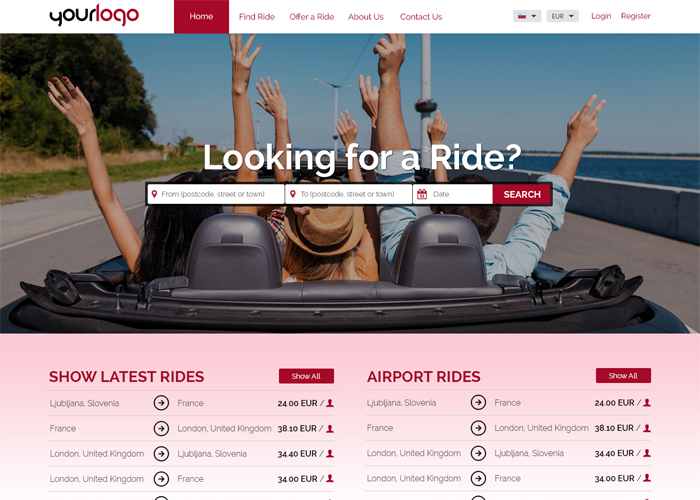The width and height of the screenshot is (700, 500).
Task: Focus the From postcode input field
Action: (216, 194)
